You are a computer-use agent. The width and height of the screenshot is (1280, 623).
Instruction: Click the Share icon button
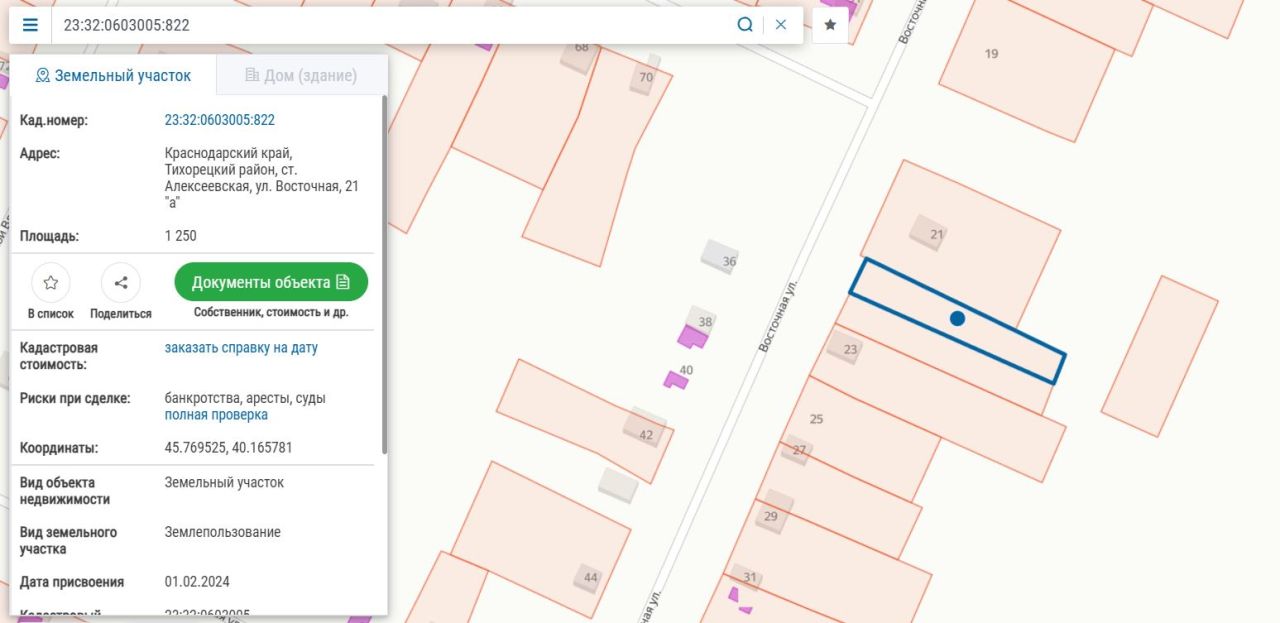pos(121,283)
